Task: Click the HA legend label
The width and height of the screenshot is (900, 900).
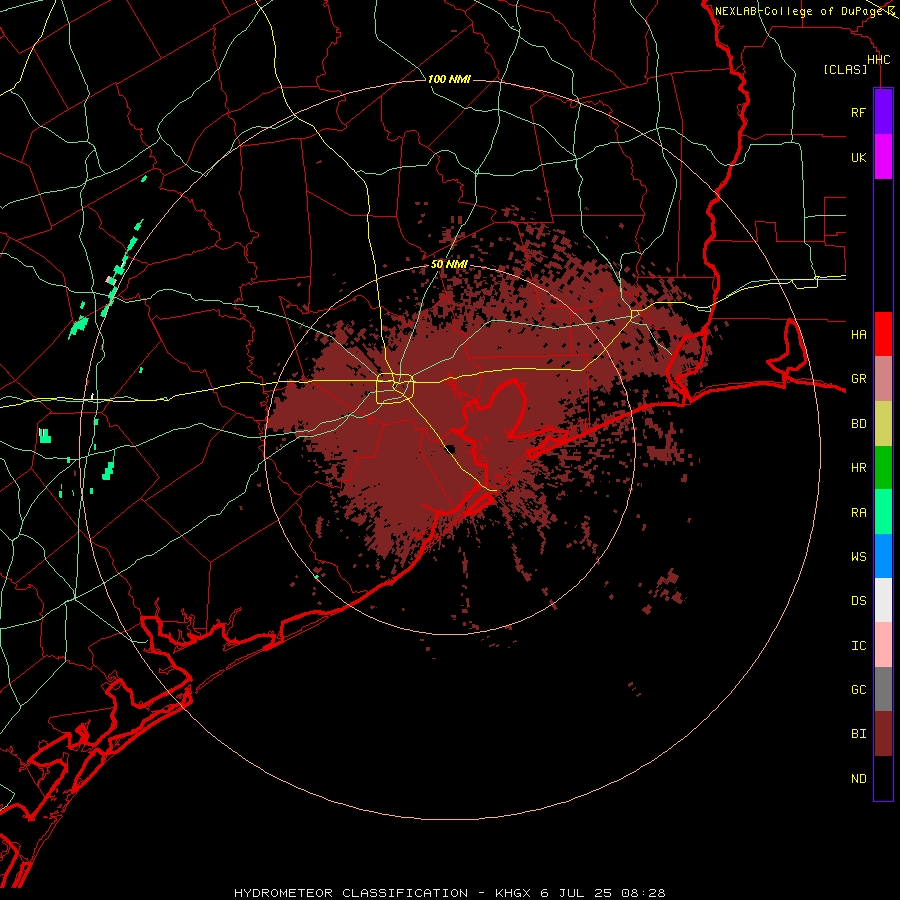Action: [858, 335]
